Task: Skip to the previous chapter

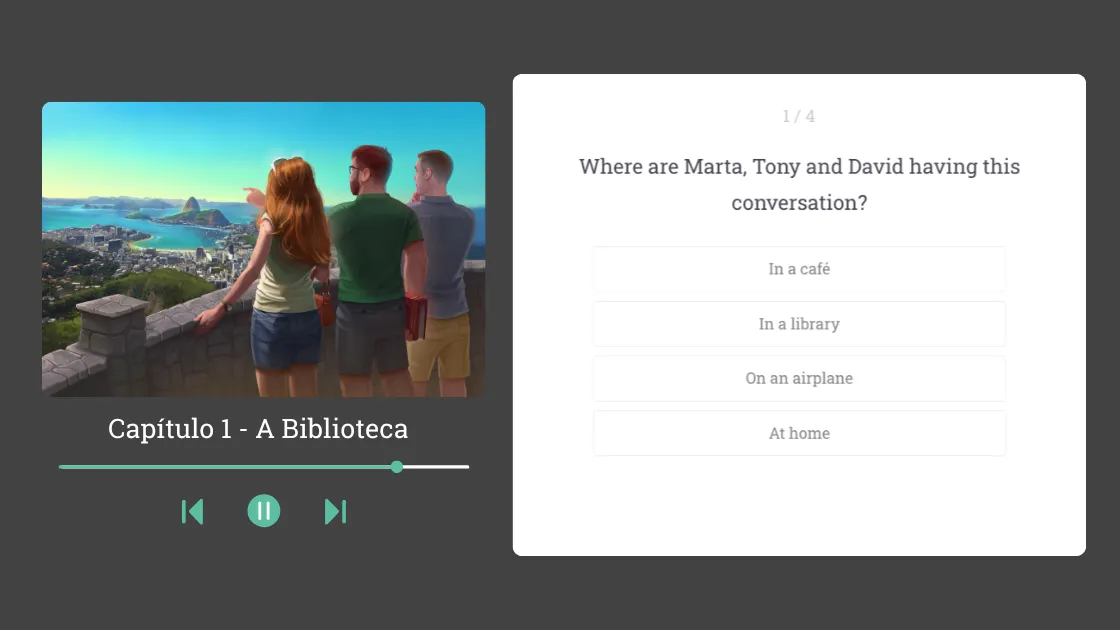Action: coord(192,511)
